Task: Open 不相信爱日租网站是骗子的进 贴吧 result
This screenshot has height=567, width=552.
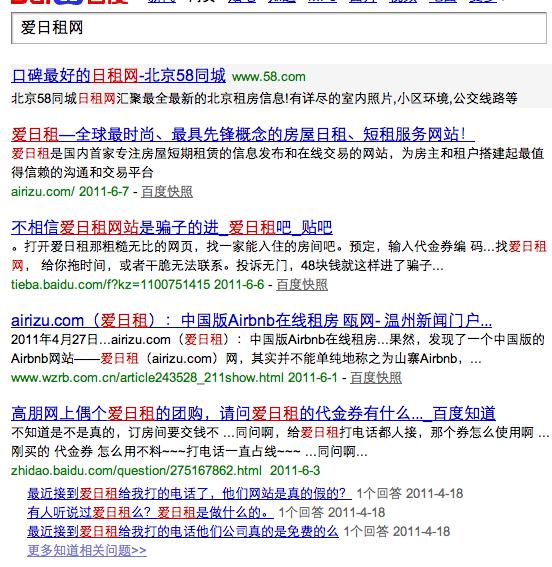Action: click(172, 228)
